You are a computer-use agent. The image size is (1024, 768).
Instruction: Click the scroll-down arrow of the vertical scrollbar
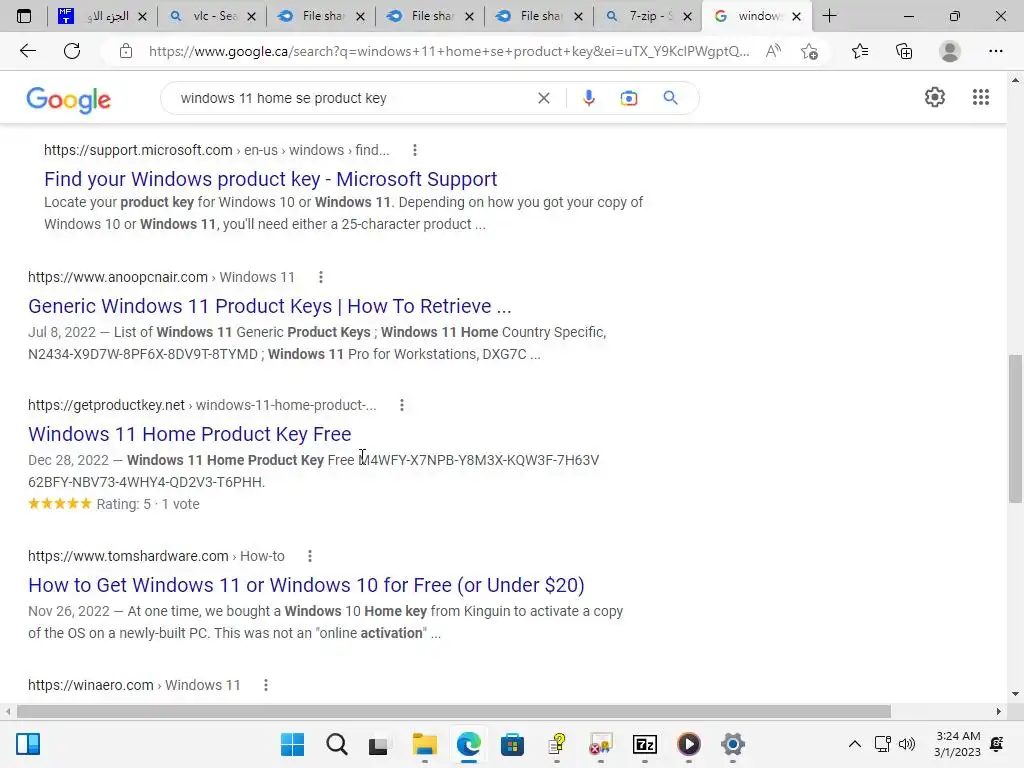click(1015, 694)
